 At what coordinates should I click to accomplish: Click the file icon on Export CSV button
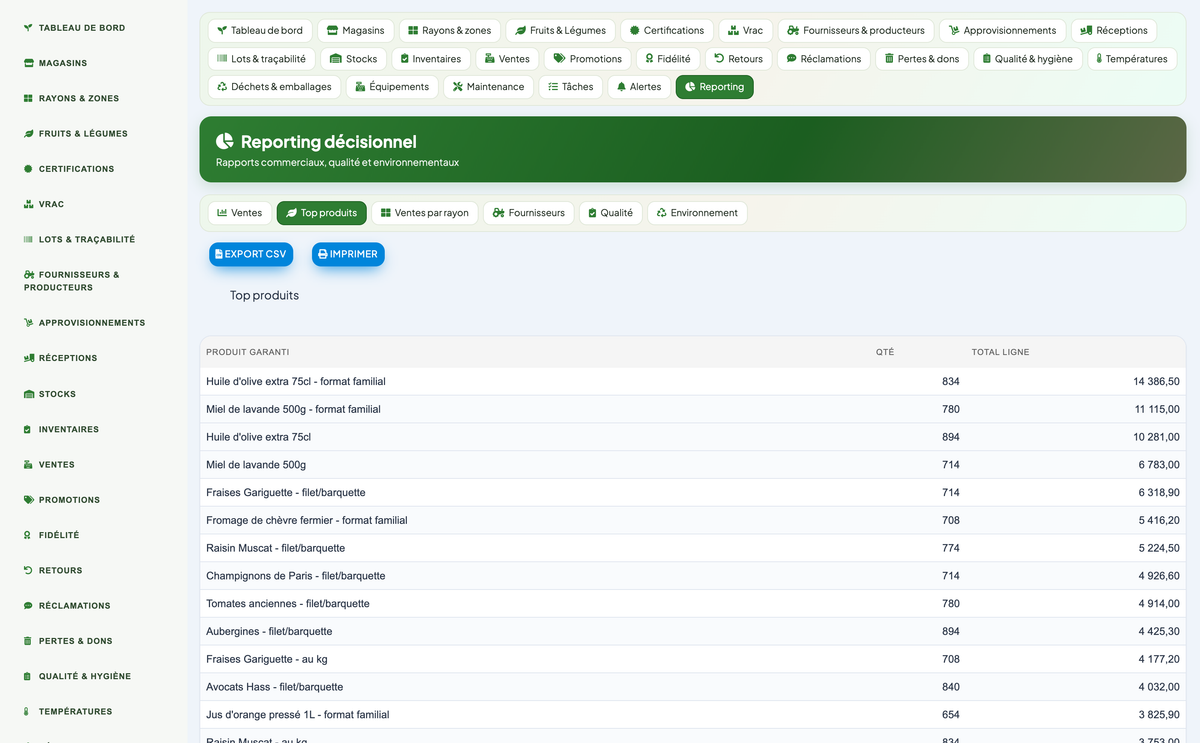[x=219, y=255]
